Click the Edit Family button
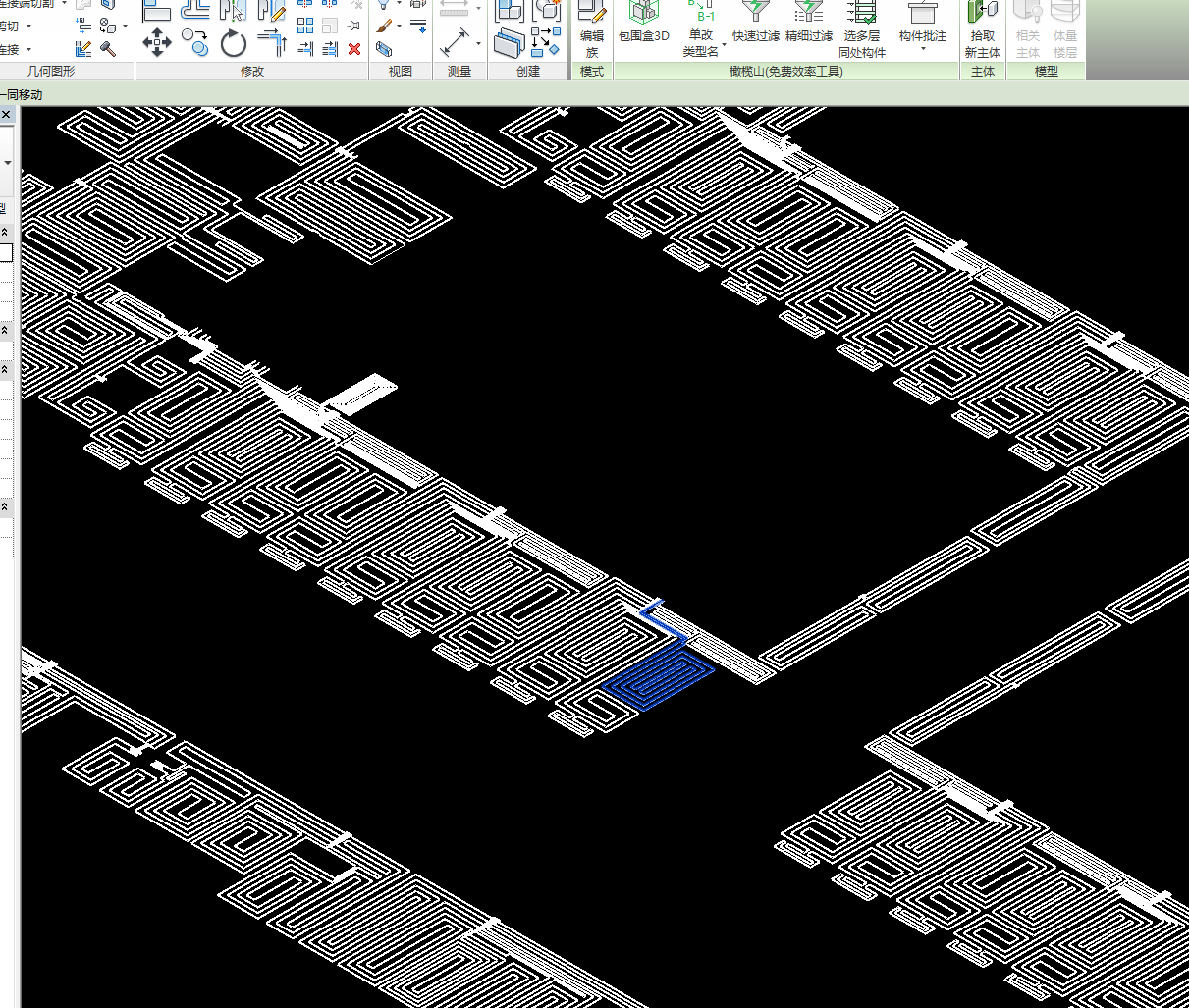This screenshot has width=1189, height=1008. tap(592, 30)
